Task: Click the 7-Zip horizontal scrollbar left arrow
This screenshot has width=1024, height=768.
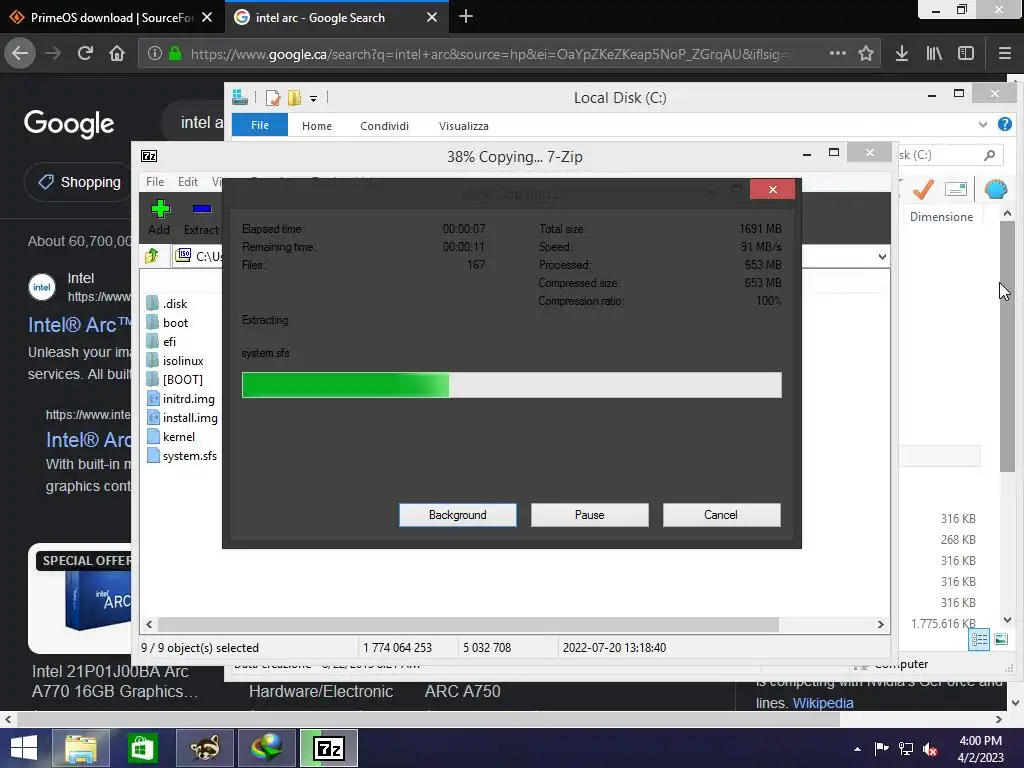Action: click(x=149, y=624)
